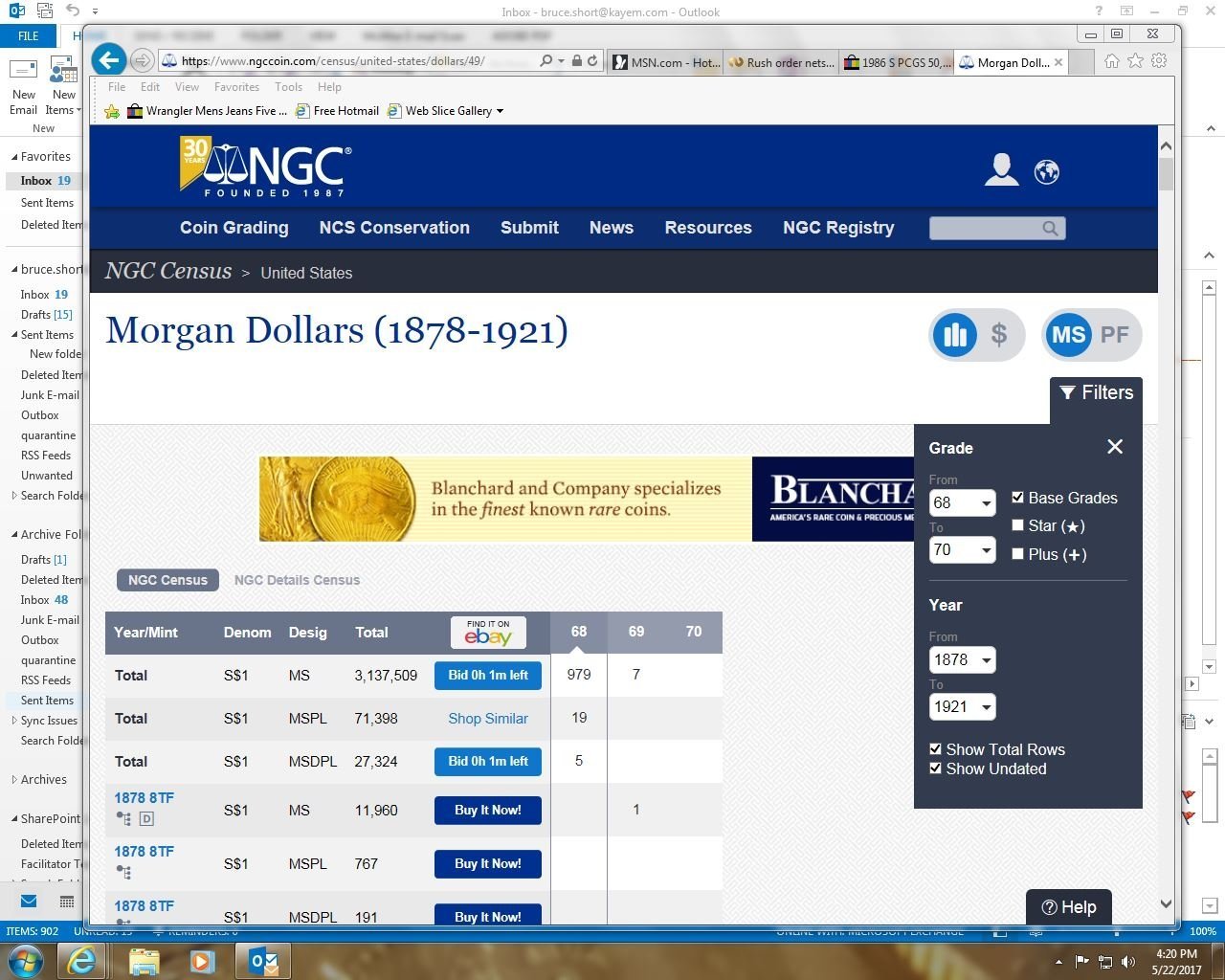Close the Grade filter panel
This screenshot has height=980, width=1225.
[1115, 447]
